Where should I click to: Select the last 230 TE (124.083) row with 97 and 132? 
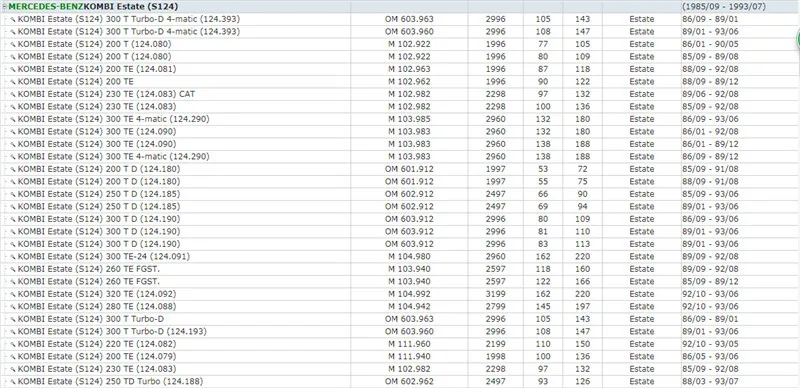[400, 369]
